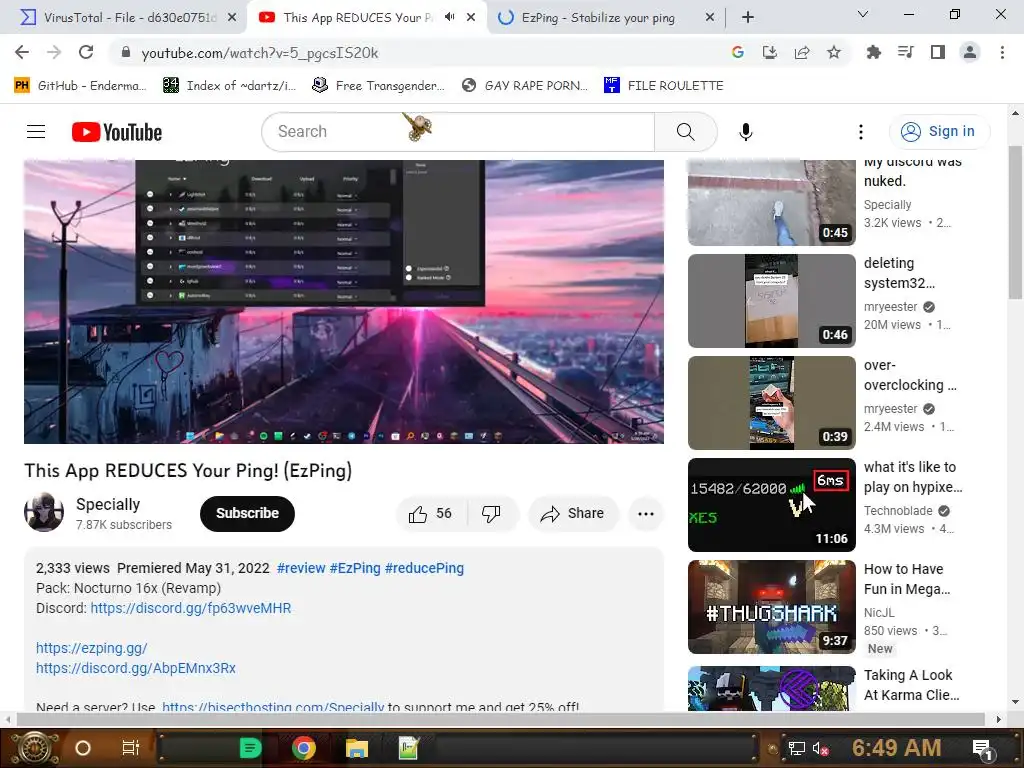This screenshot has height=768, width=1024.
Task: Open Index of ~dartz bookmark
Action: tap(229, 86)
